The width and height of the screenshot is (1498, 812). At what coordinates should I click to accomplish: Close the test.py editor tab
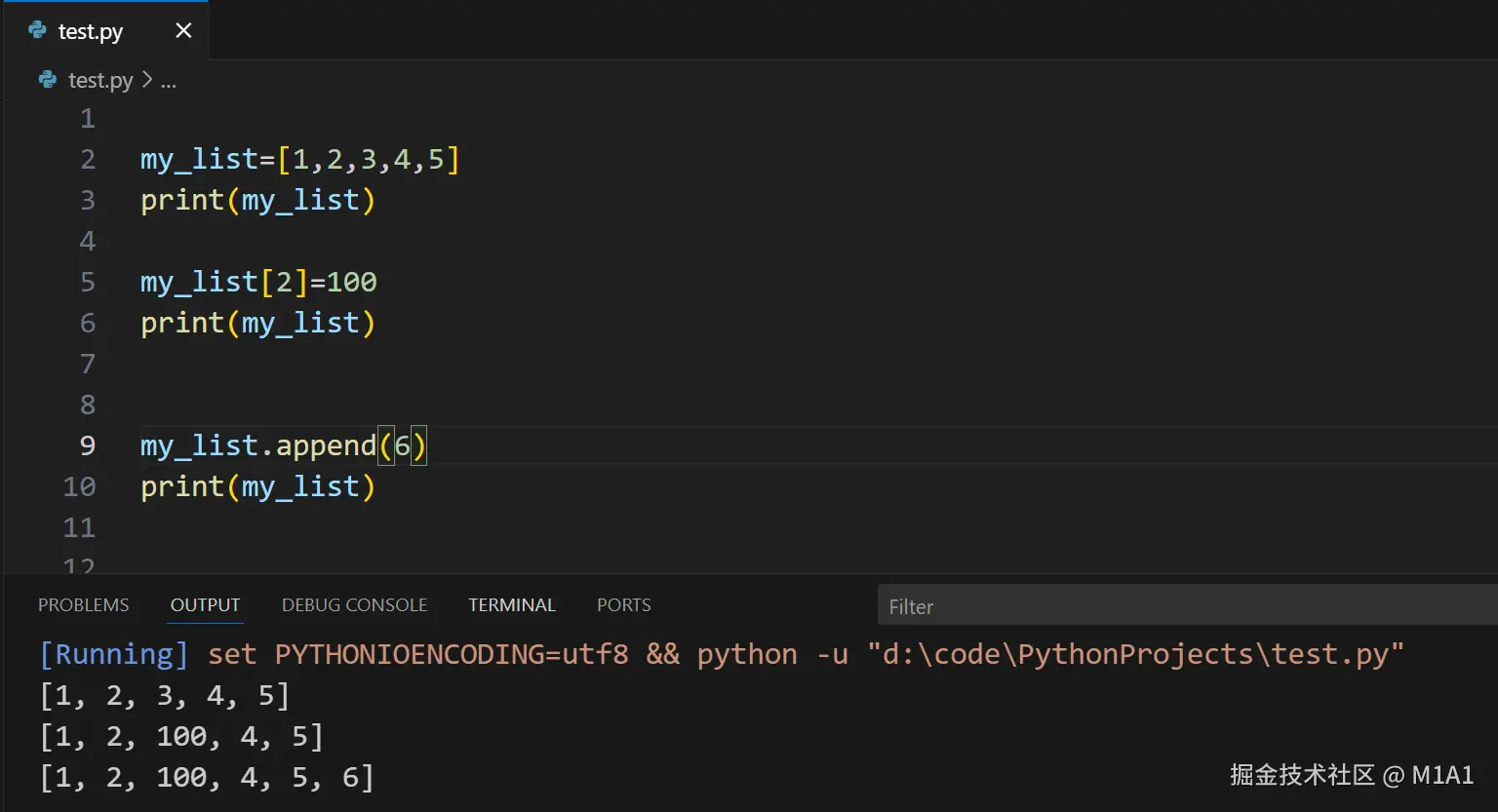pos(183,31)
